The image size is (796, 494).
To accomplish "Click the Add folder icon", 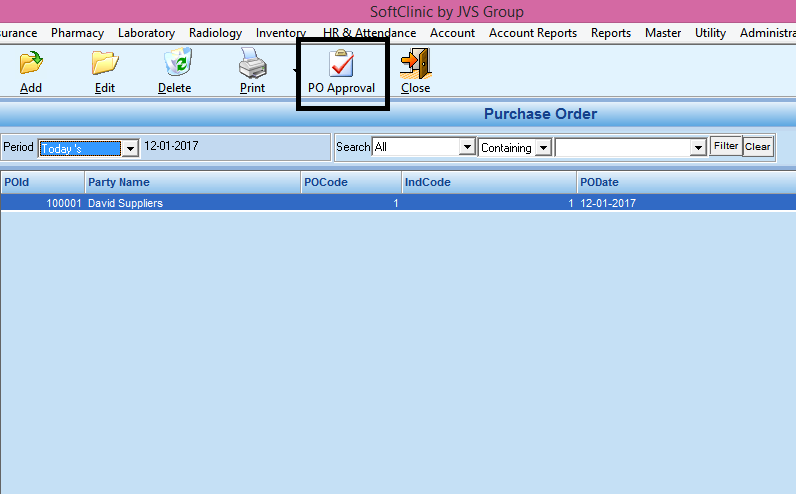I will [x=31, y=65].
